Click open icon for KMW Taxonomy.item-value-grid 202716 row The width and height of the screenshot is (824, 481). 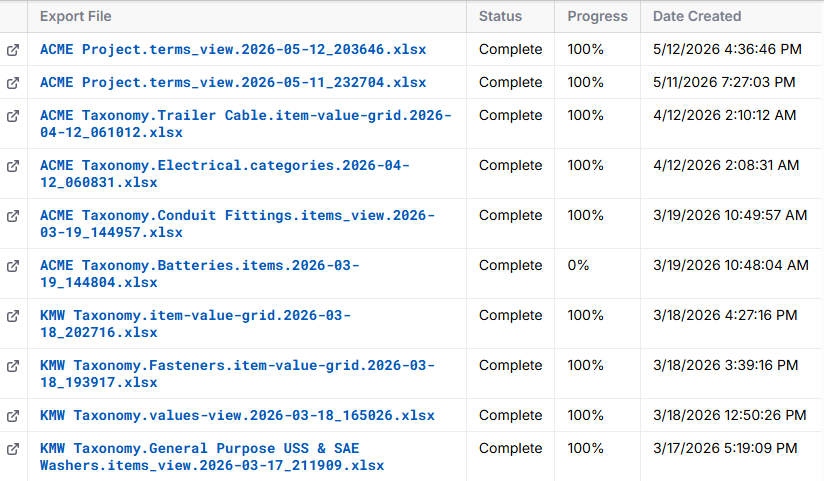tap(13, 316)
